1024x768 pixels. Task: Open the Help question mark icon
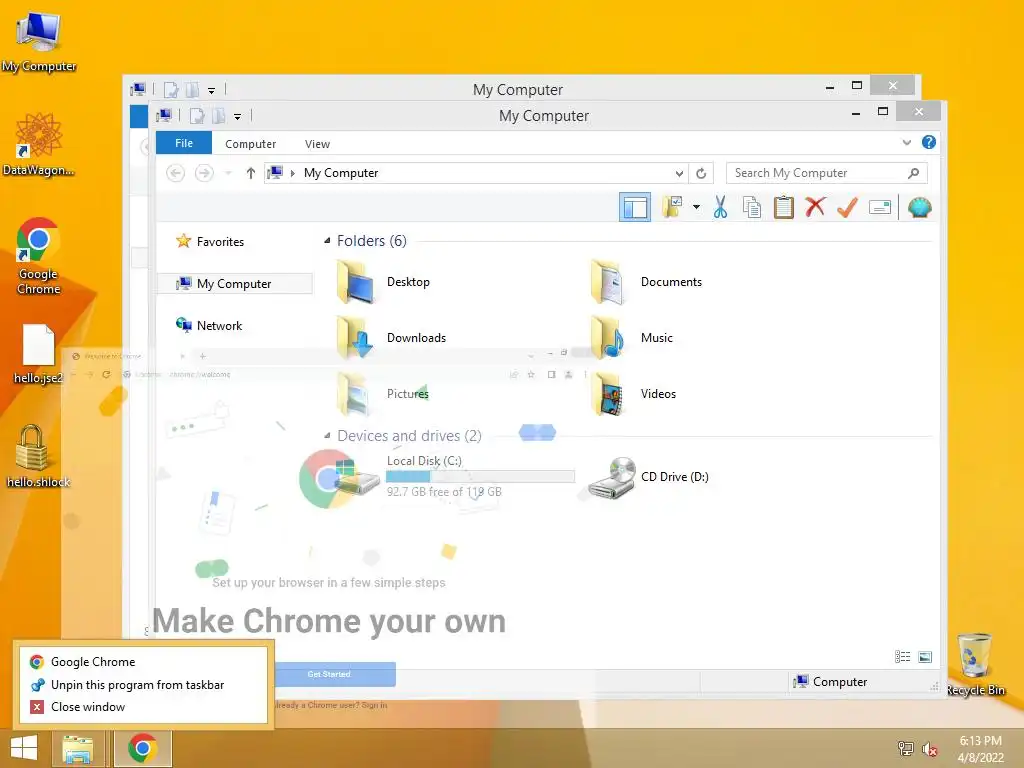(929, 142)
